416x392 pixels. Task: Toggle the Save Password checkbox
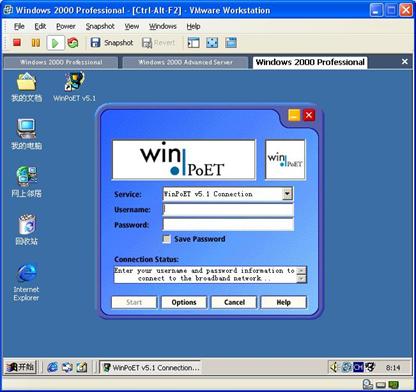point(166,239)
